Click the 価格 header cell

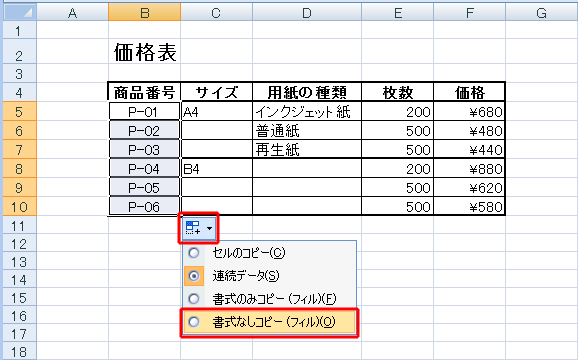469,92
